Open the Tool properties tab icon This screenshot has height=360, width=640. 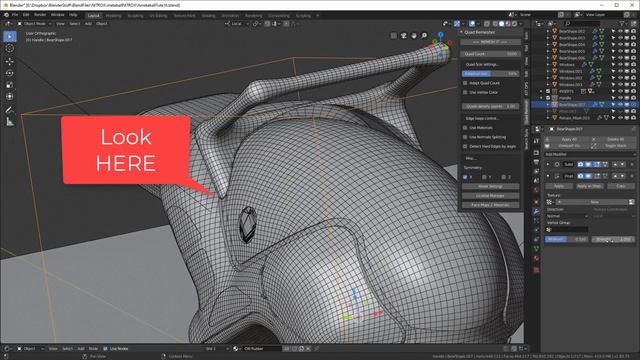(537, 141)
